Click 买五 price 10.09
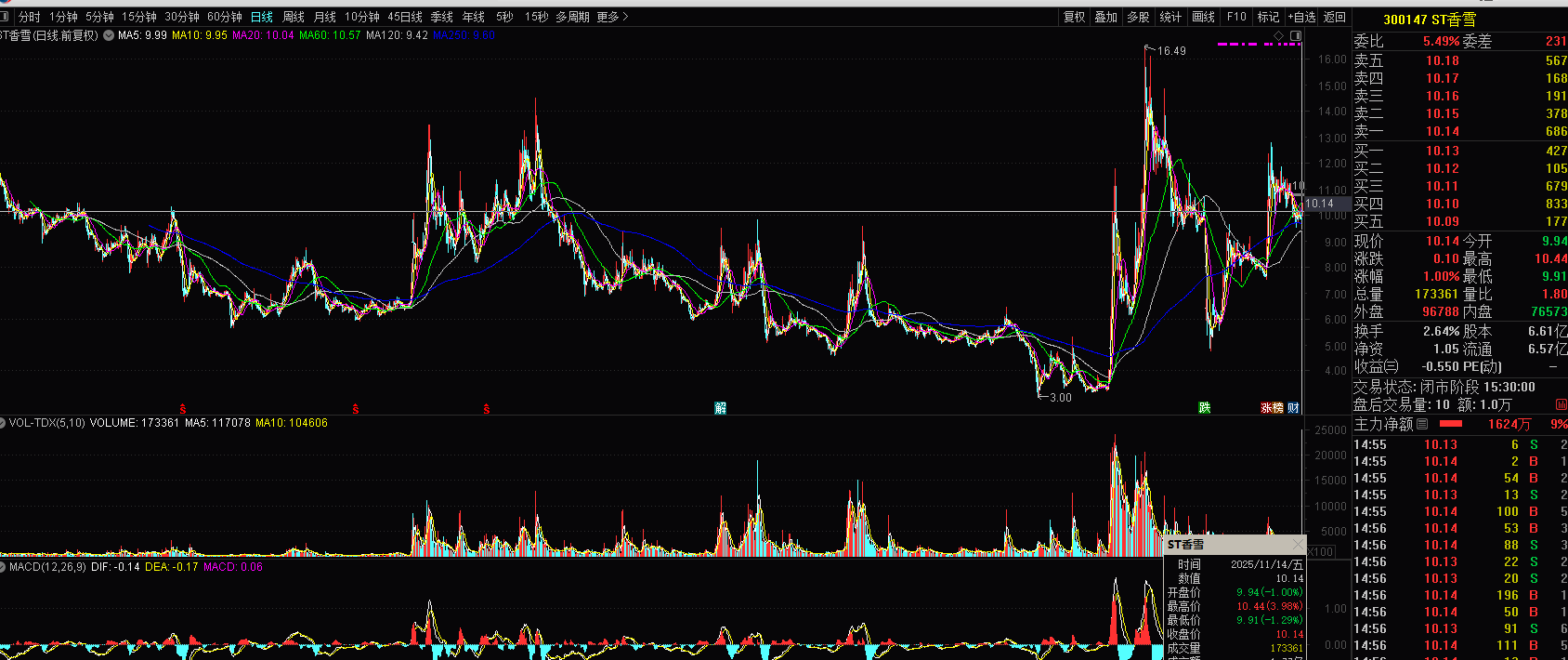The width and height of the screenshot is (1568, 660). 1443,221
